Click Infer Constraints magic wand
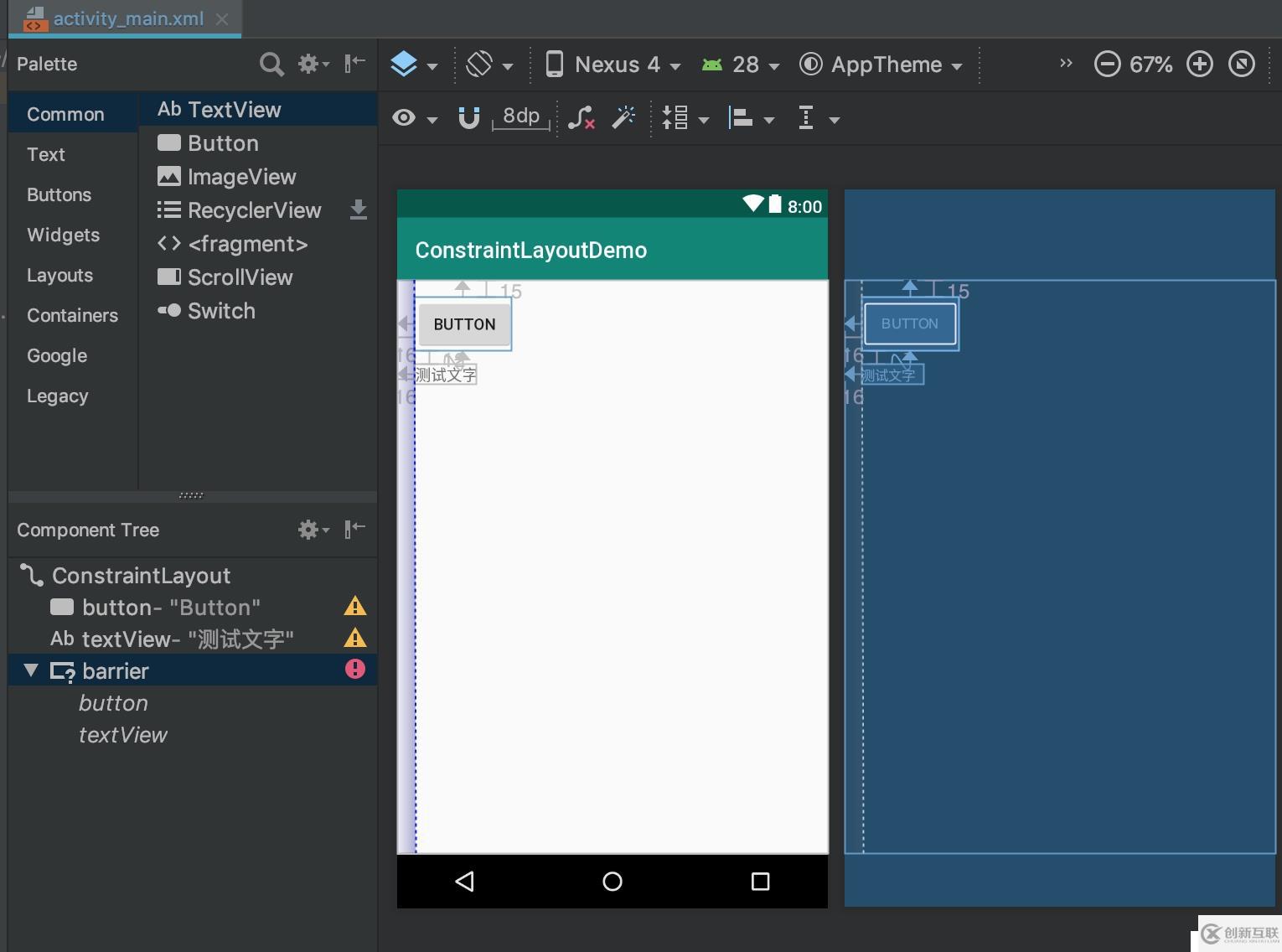Screen dimensions: 1282x952 [623, 118]
